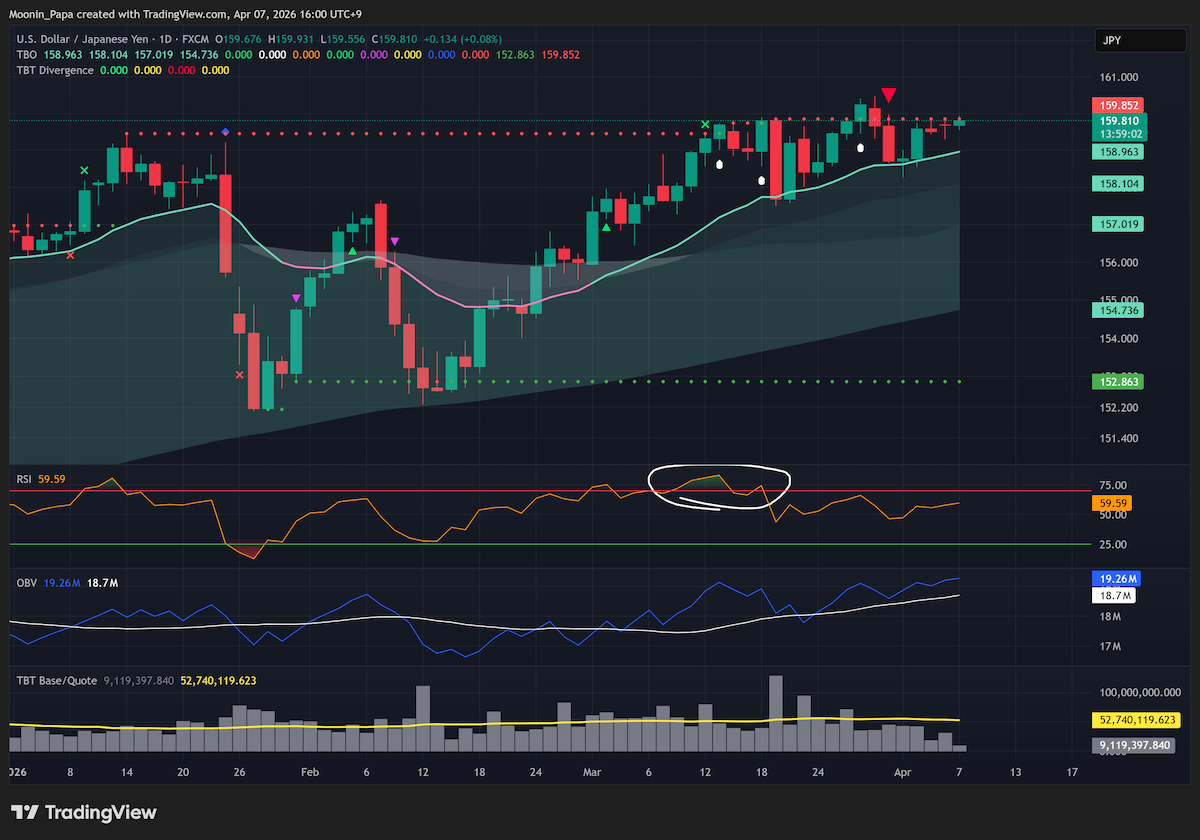This screenshot has width=1200, height=840.
Task: Click the green up-triangle in early March
Action: click(x=606, y=227)
